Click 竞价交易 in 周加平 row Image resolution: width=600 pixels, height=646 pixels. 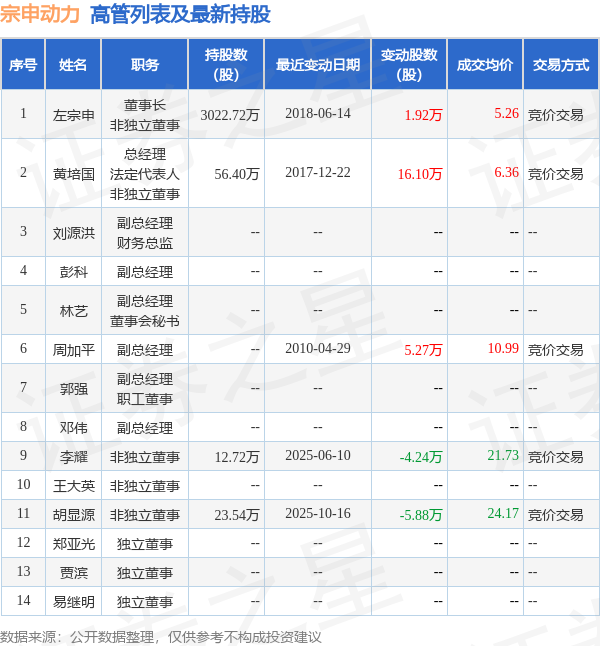click(555, 350)
